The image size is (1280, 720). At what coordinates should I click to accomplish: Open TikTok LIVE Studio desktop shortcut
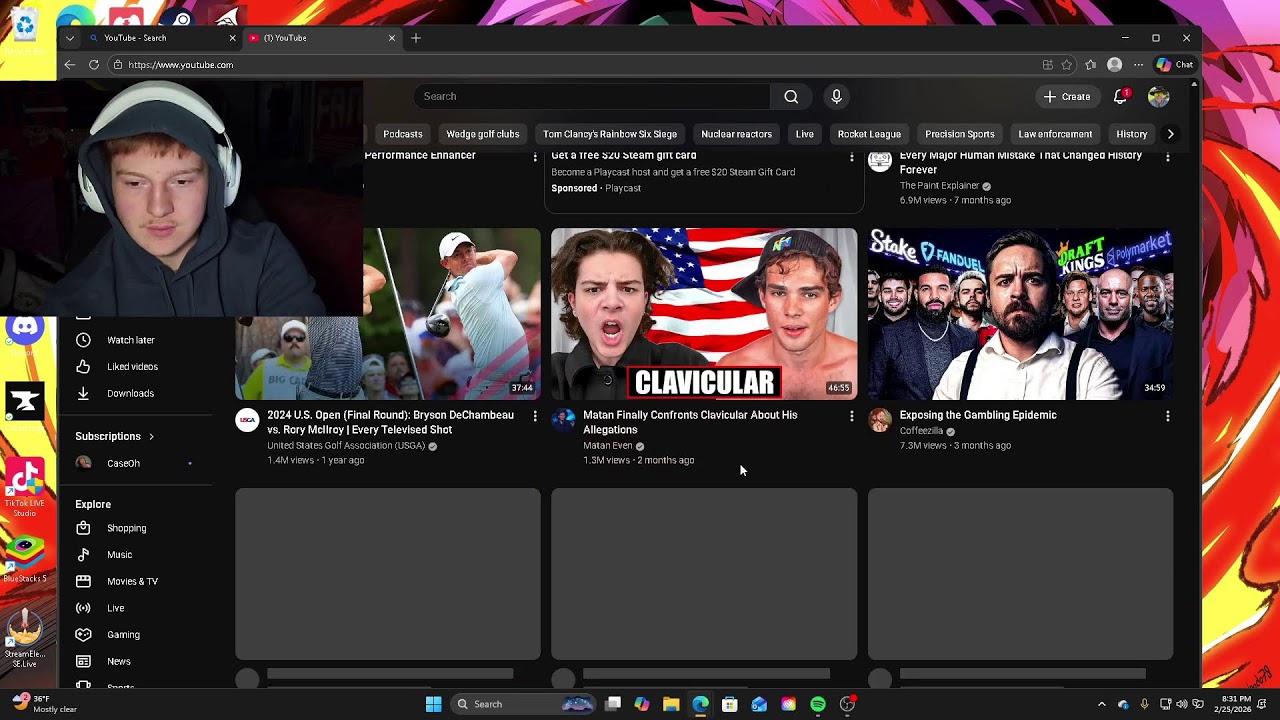25,488
